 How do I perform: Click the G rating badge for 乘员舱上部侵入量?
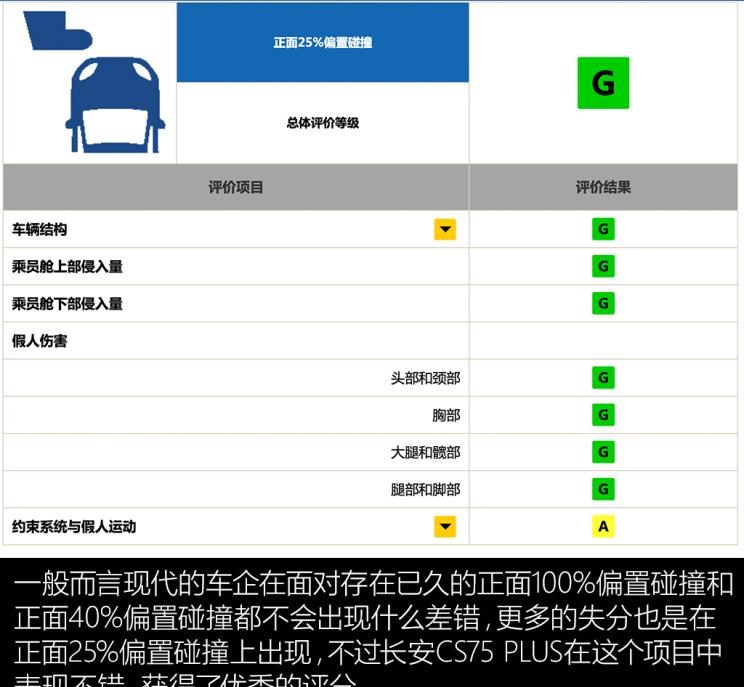pyautogui.click(x=603, y=266)
